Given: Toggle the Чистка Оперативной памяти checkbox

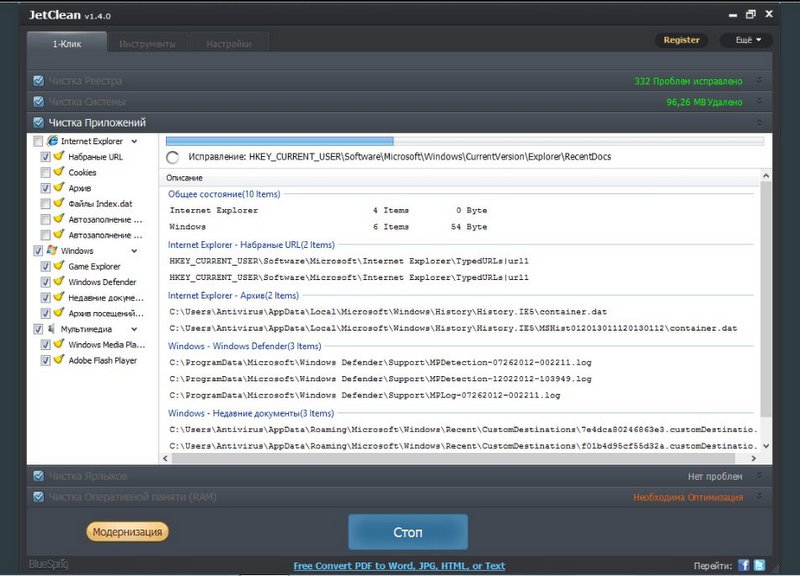Looking at the screenshot, I should (x=38, y=497).
